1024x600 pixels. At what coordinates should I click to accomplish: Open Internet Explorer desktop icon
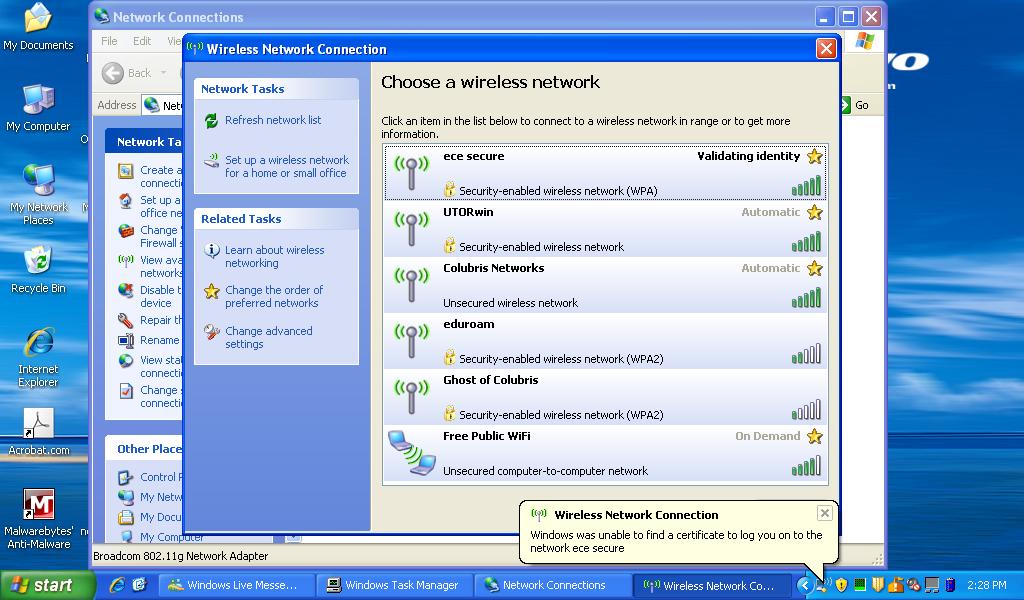click(38, 357)
